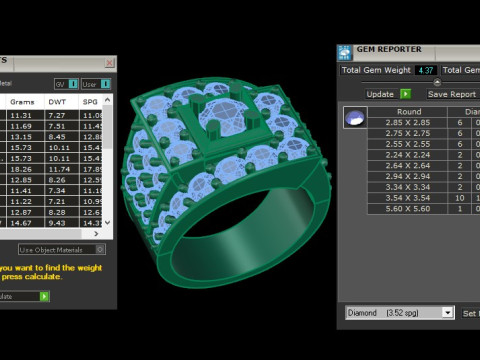The height and width of the screenshot is (360, 480).
Task: Click the Gem Reporter logo icon
Action: (x=345, y=53)
